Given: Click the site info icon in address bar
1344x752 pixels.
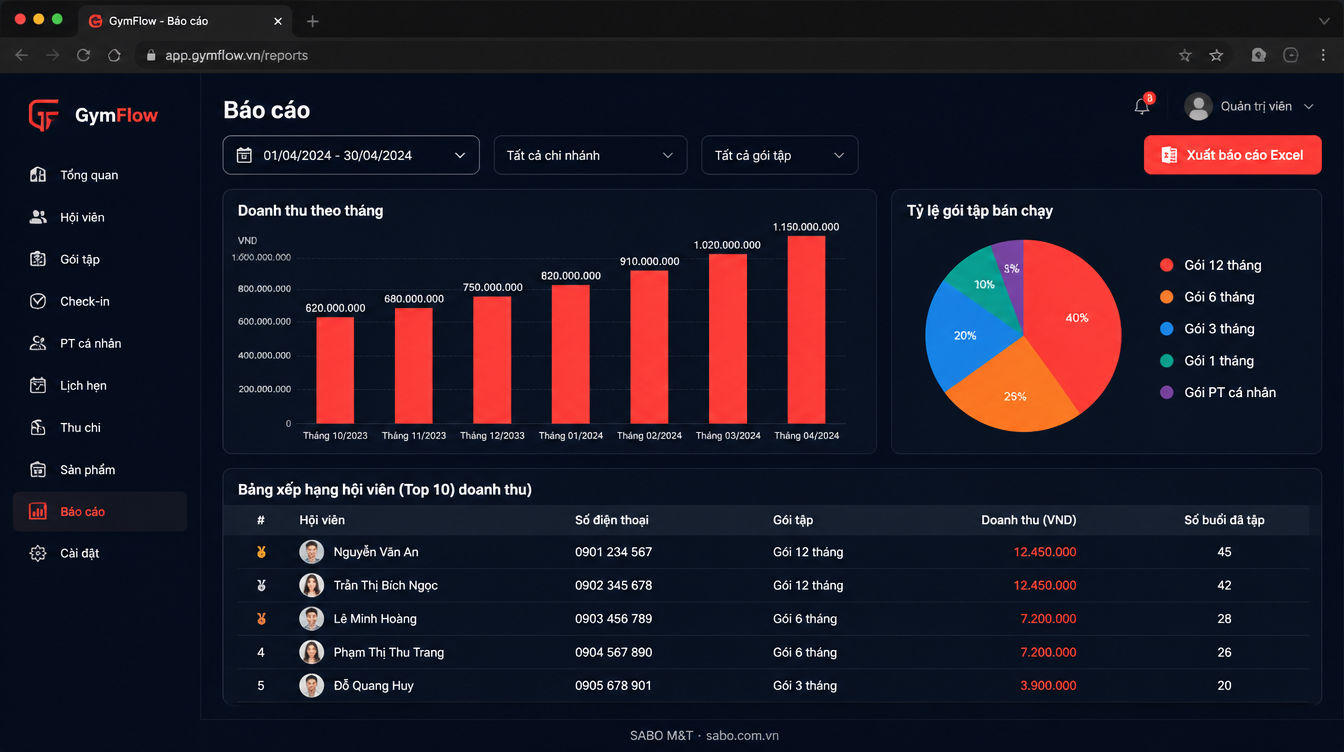Looking at the screenshot, I should click(x=151, y=55).
